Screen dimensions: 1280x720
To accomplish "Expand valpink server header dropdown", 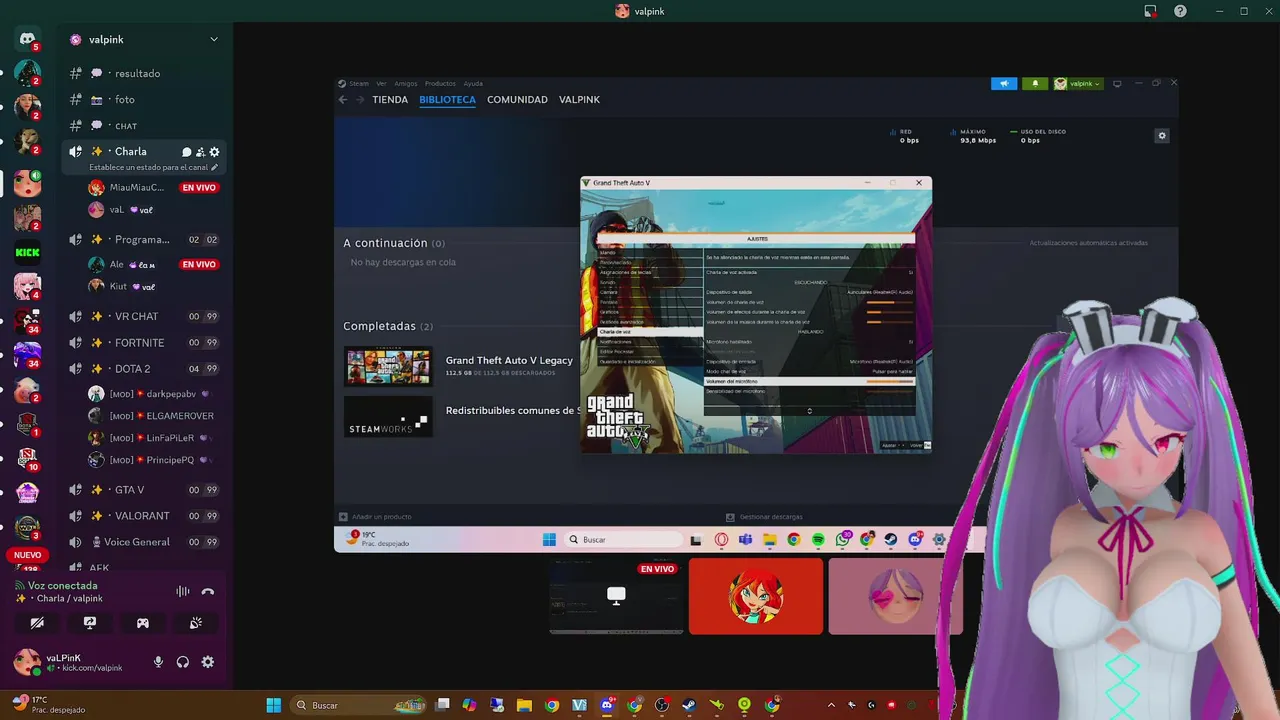I will tap(213, 39).
